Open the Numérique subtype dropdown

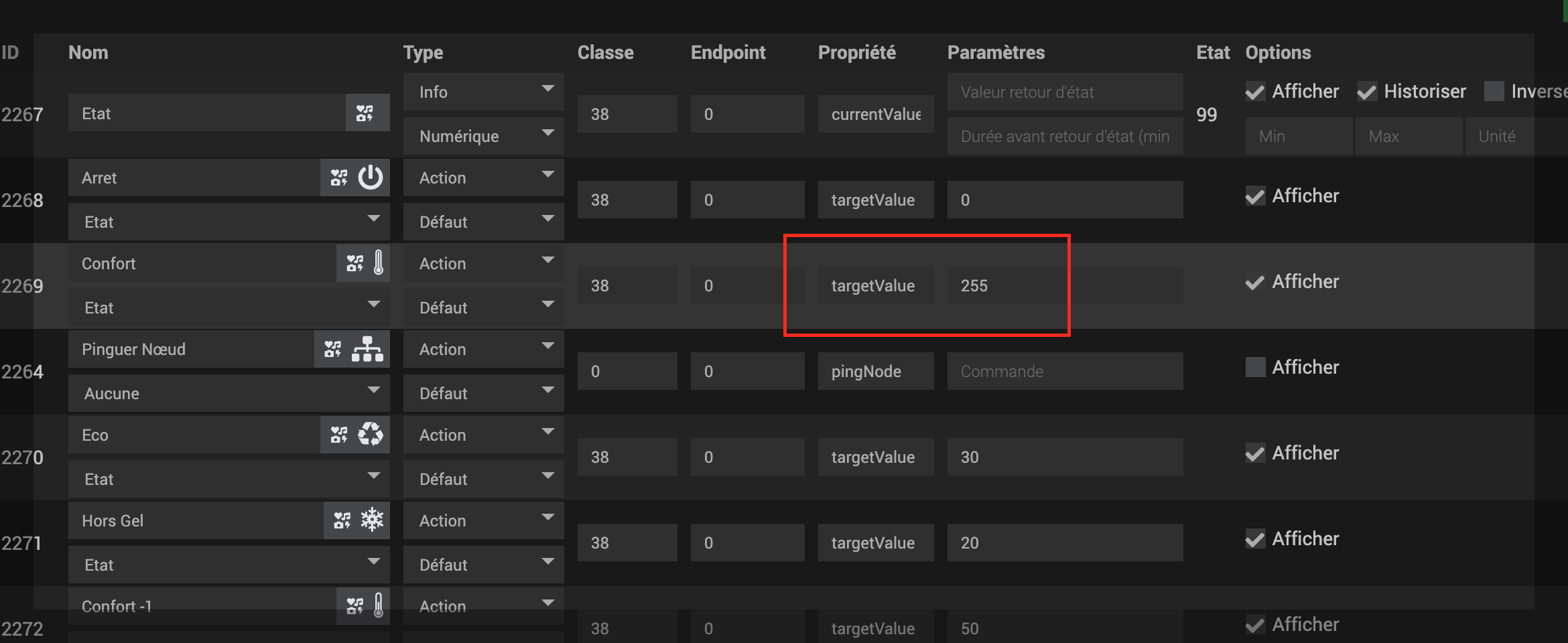tap(483, 136)
